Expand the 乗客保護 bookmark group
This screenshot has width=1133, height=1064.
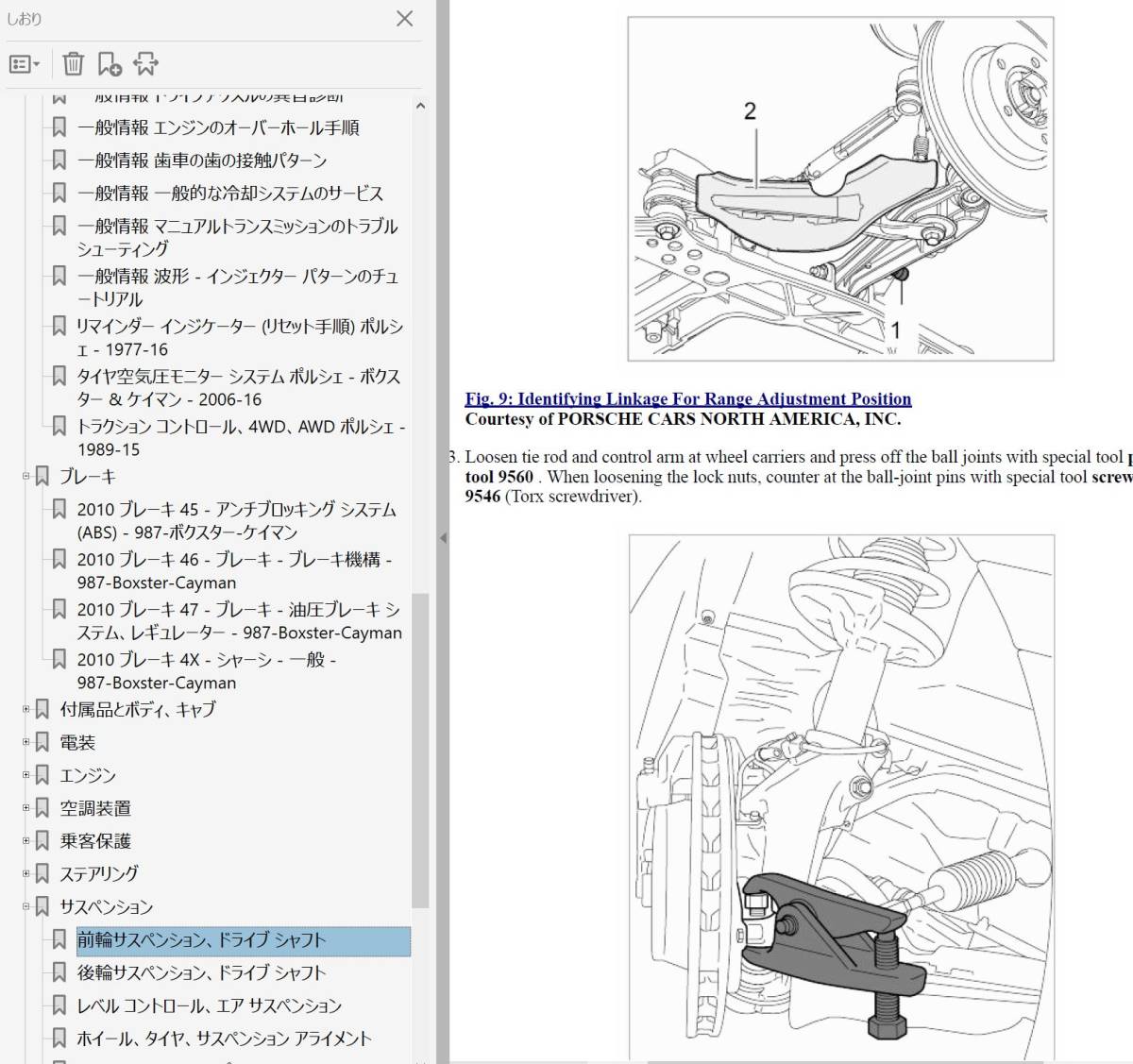click(x=26, y=840)
